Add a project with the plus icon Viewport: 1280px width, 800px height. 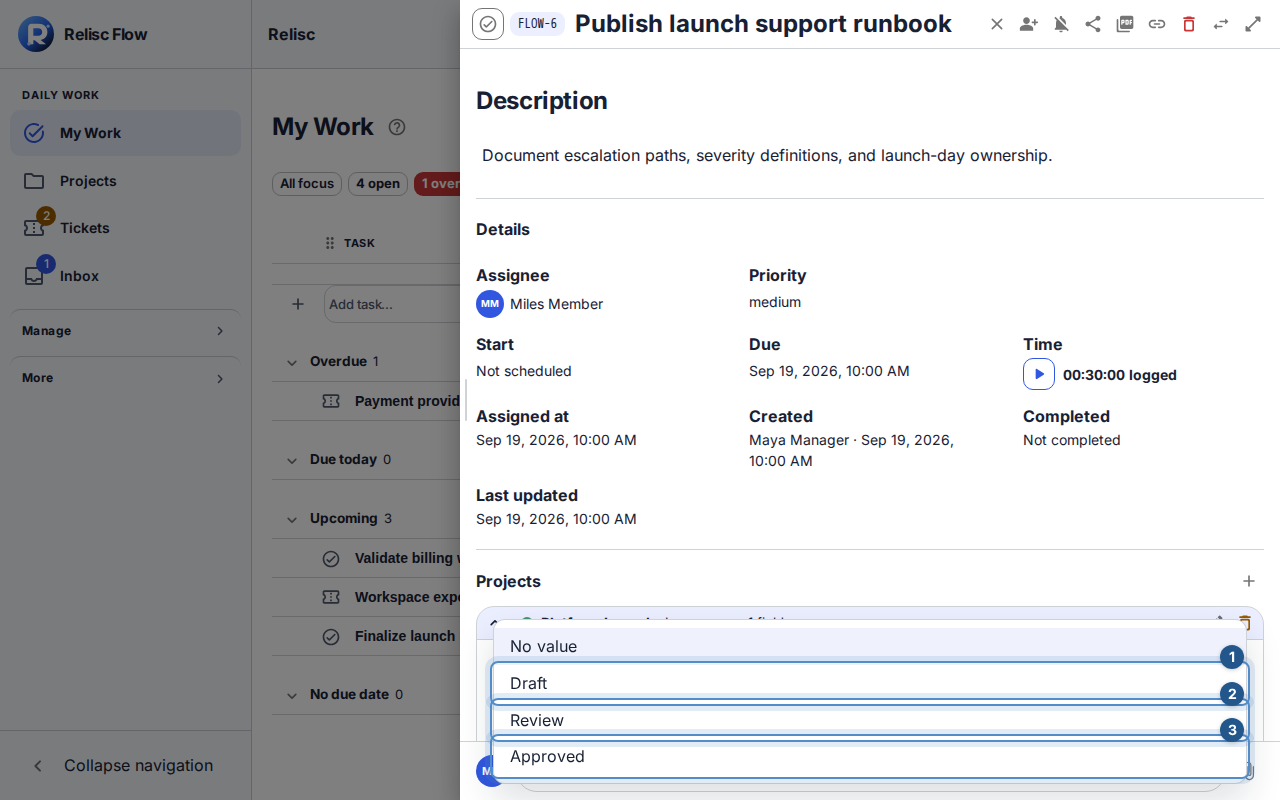point(1249,581)
